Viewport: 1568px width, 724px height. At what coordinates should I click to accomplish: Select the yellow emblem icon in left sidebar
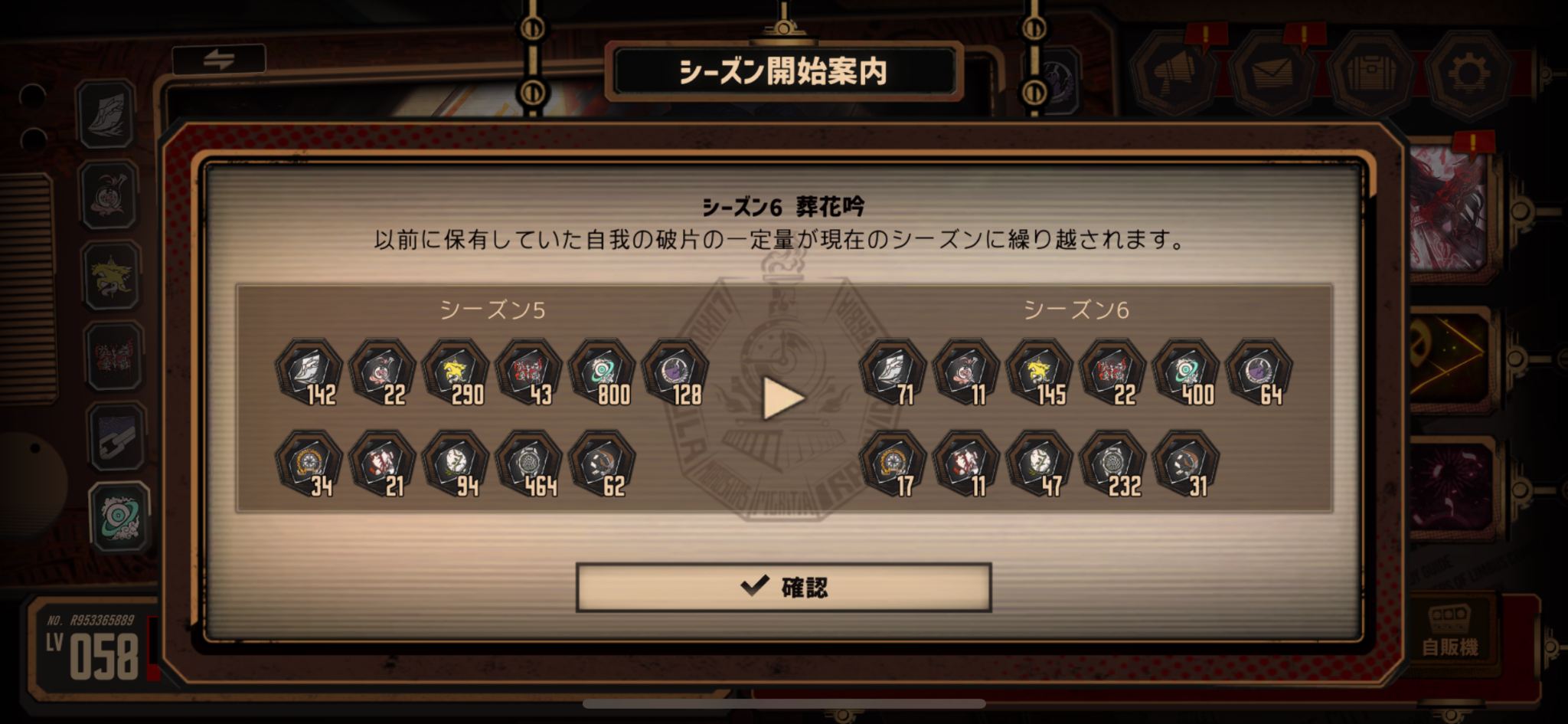click(x=112, y=276)
